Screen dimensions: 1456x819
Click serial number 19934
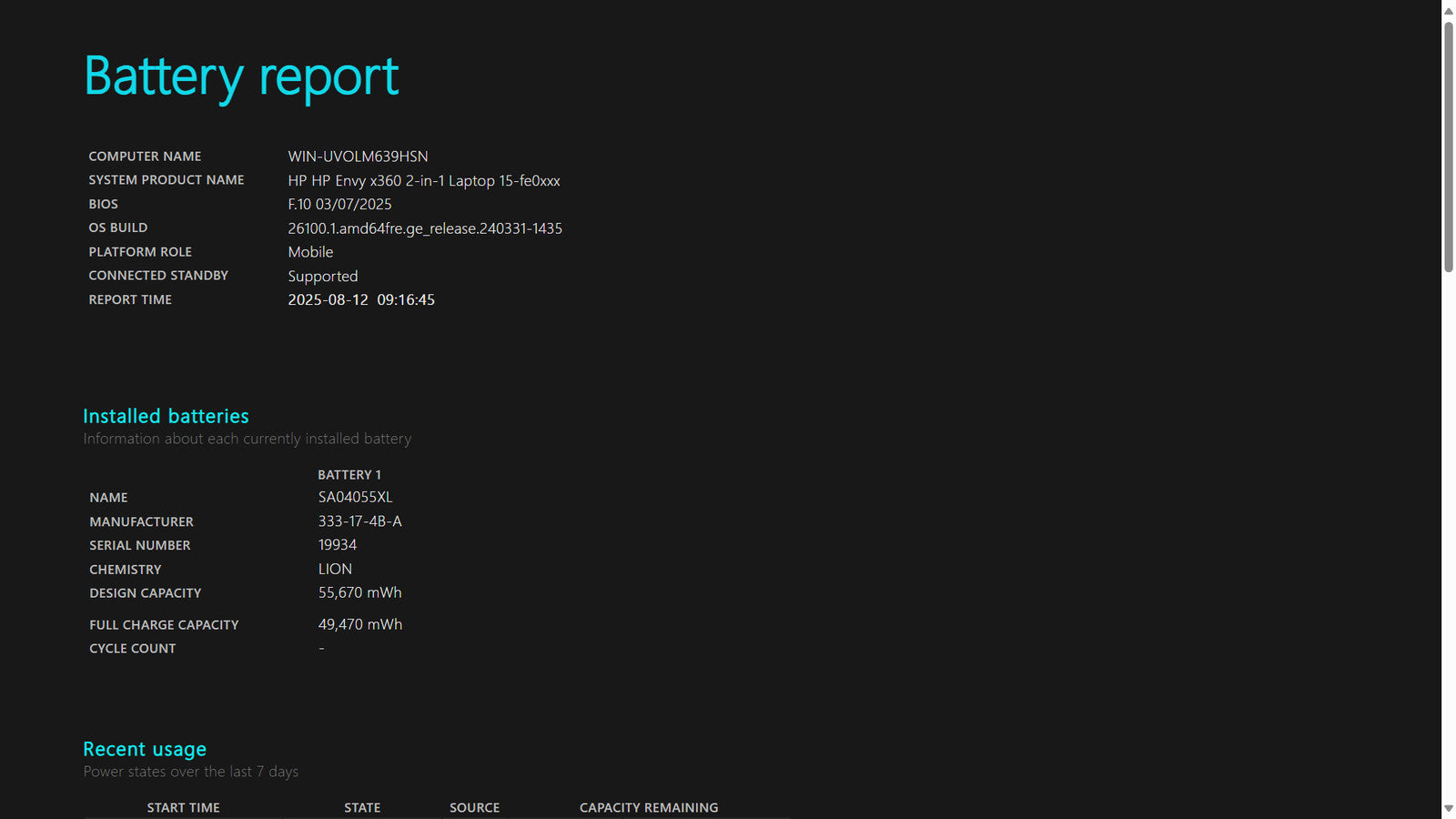click(337, 544)
